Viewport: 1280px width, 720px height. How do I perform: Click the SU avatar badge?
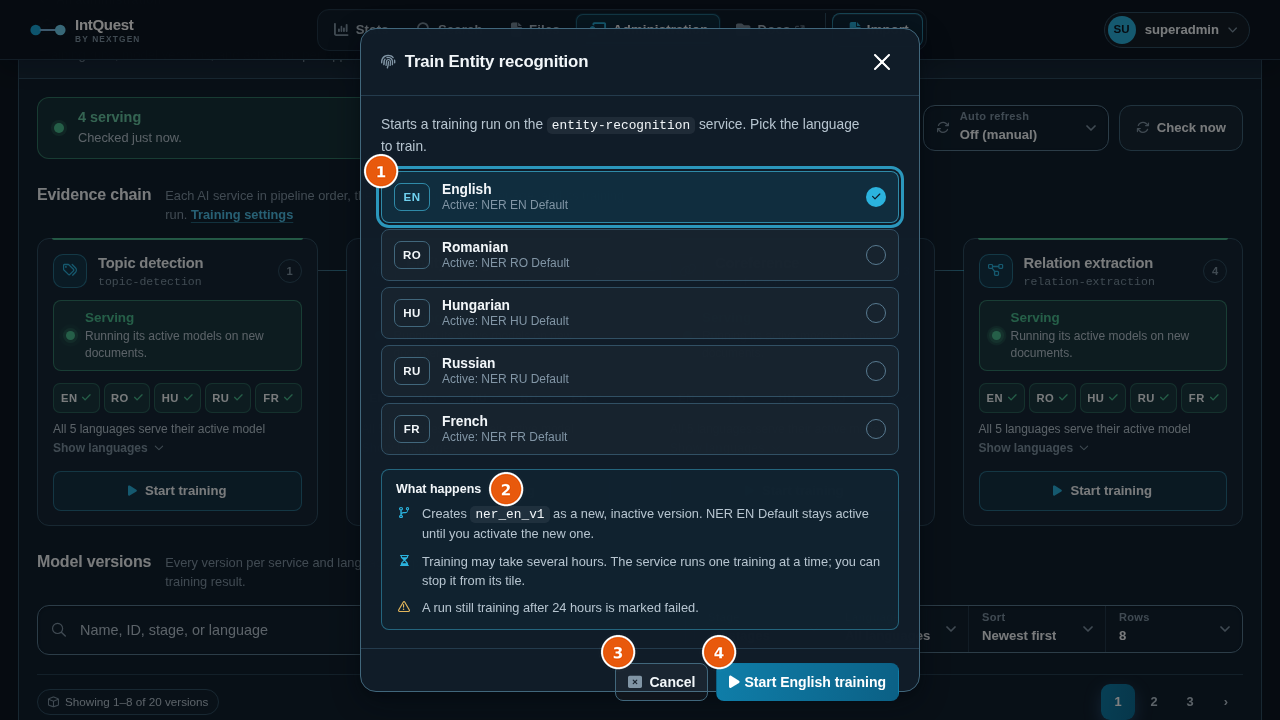(1122, 30)
